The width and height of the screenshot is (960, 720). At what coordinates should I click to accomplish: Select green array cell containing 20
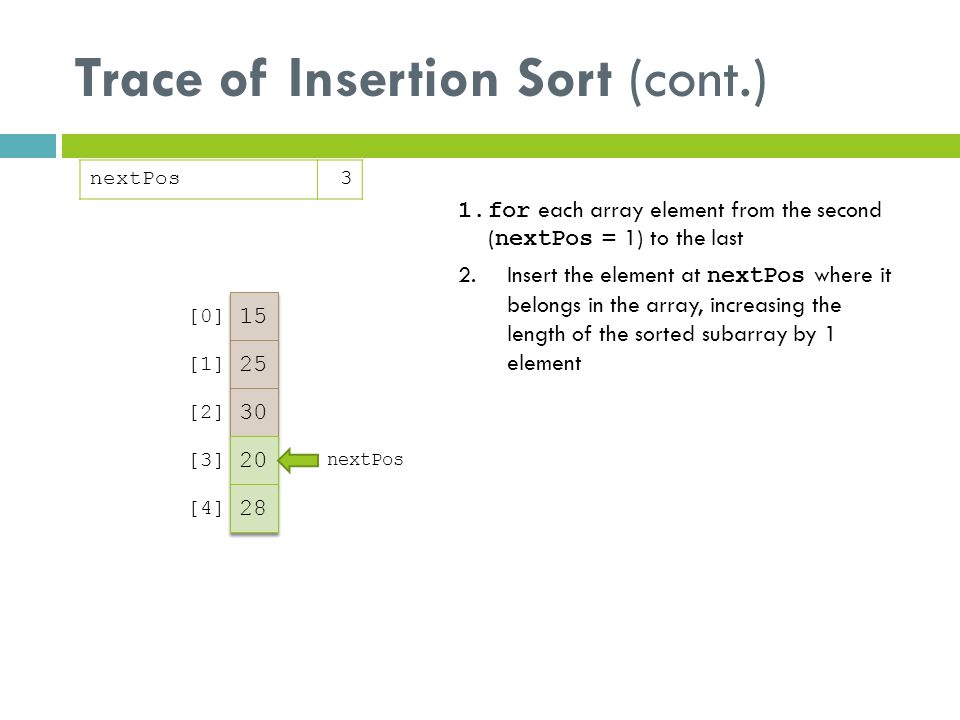pyautogui.click(x=254, y=460)
